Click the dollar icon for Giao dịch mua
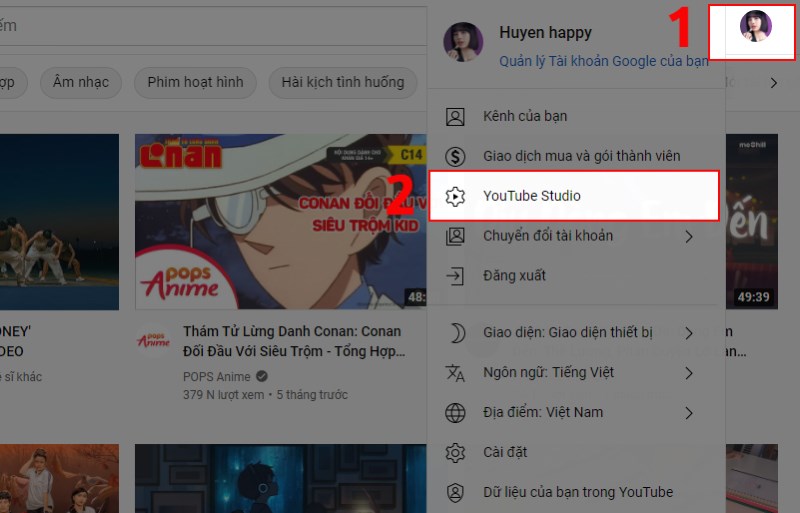 455,156
